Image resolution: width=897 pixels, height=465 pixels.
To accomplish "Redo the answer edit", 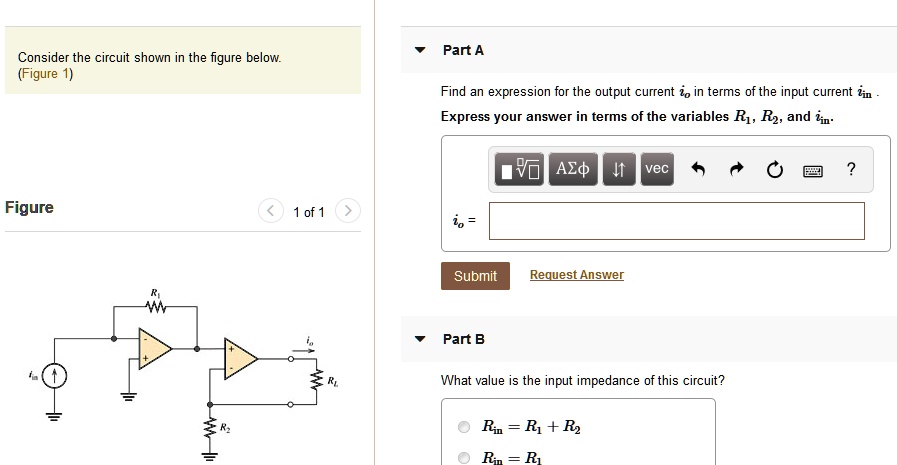I will [x=737, y=169].
